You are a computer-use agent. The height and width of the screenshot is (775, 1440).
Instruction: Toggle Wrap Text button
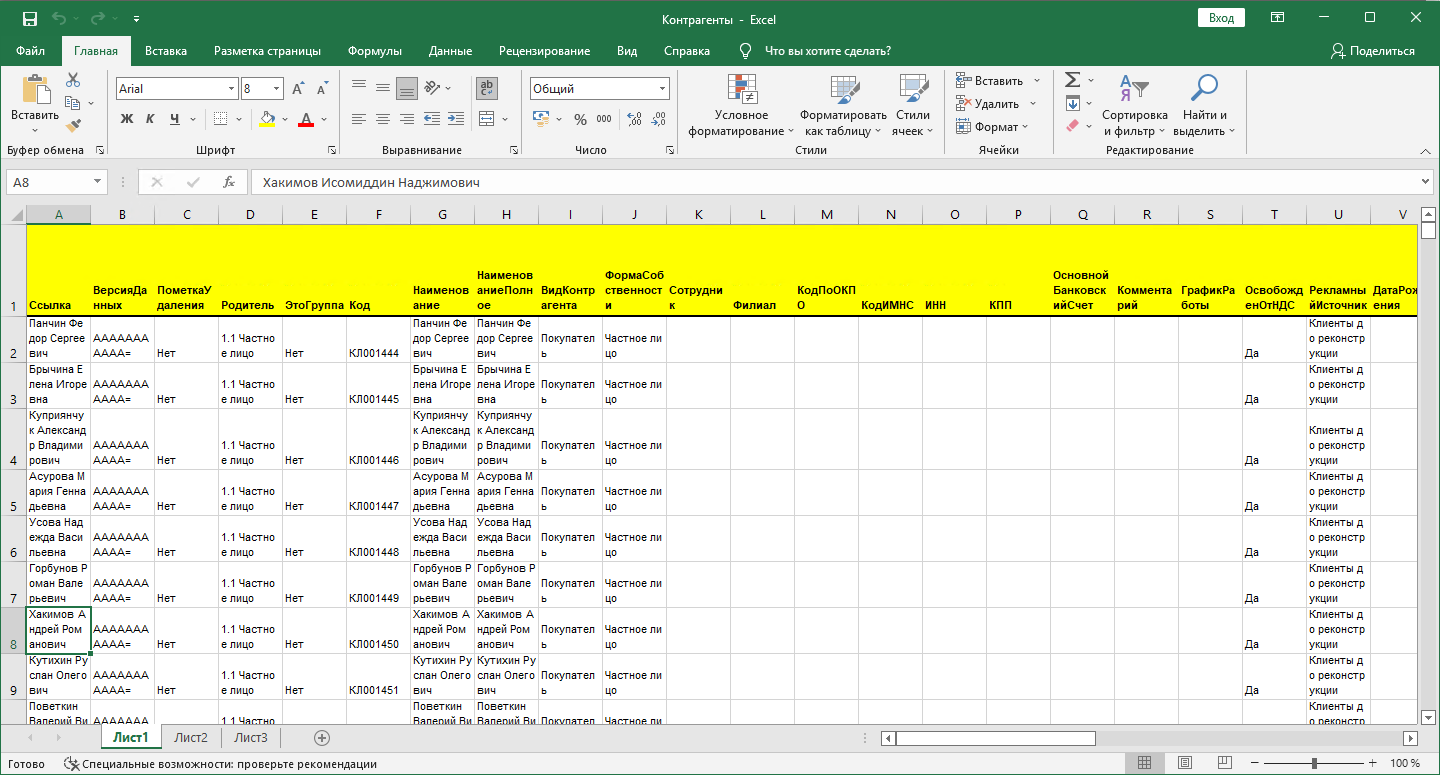point(487,88)
